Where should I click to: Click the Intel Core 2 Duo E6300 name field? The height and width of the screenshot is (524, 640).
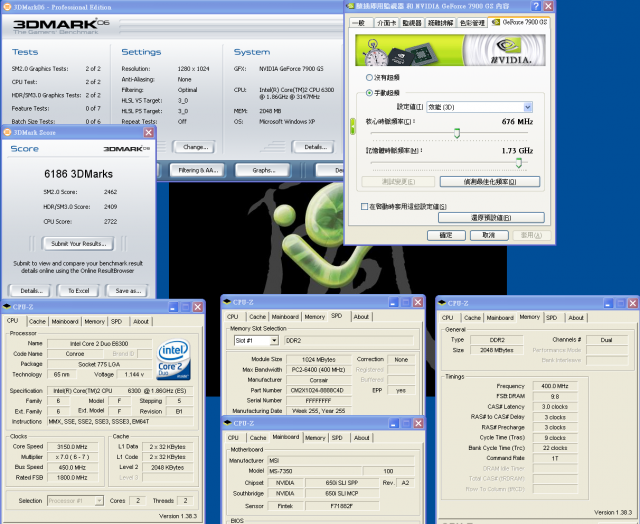99,344
